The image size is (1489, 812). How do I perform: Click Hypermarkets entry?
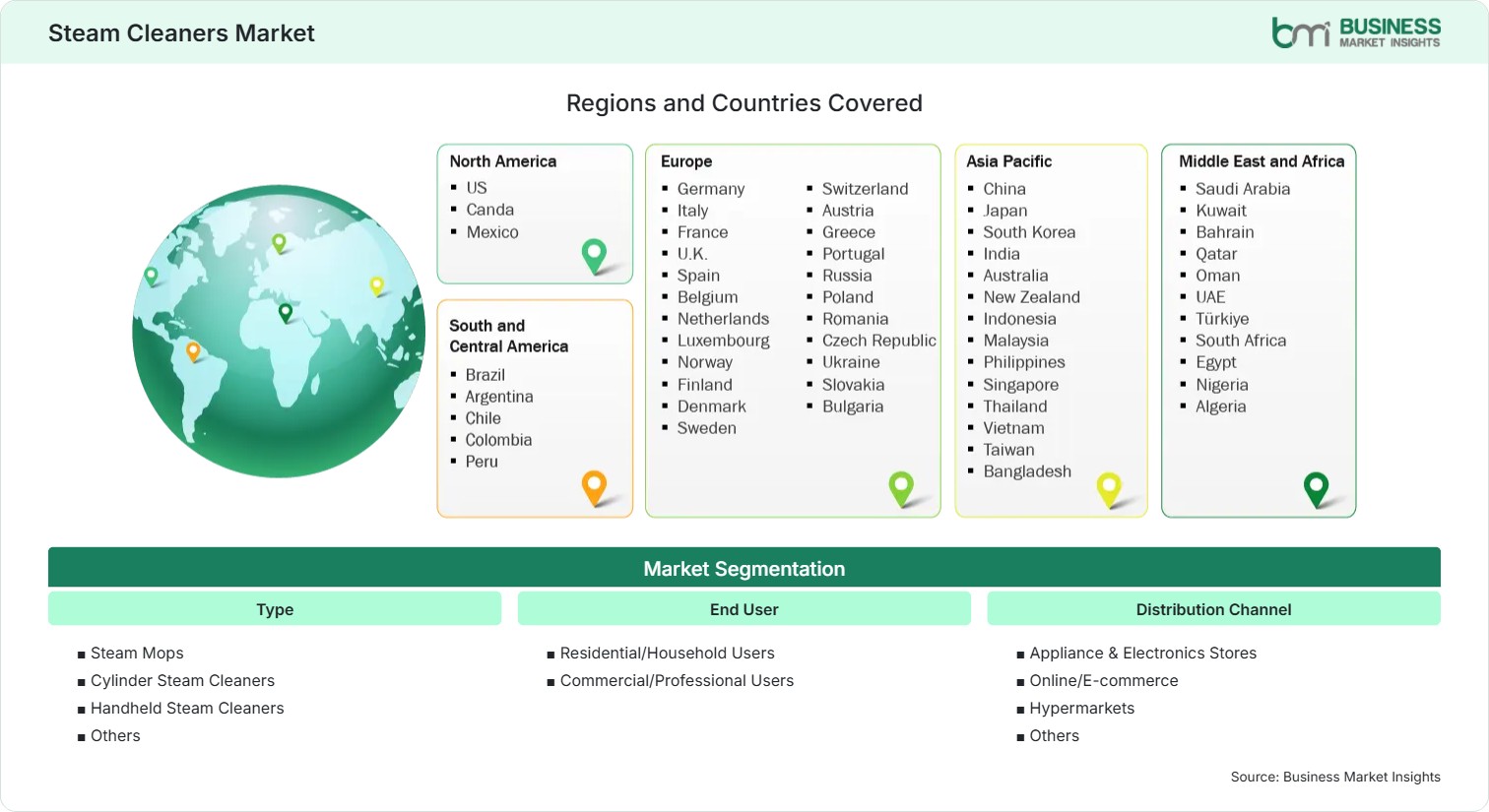(x=1082, y=708)
